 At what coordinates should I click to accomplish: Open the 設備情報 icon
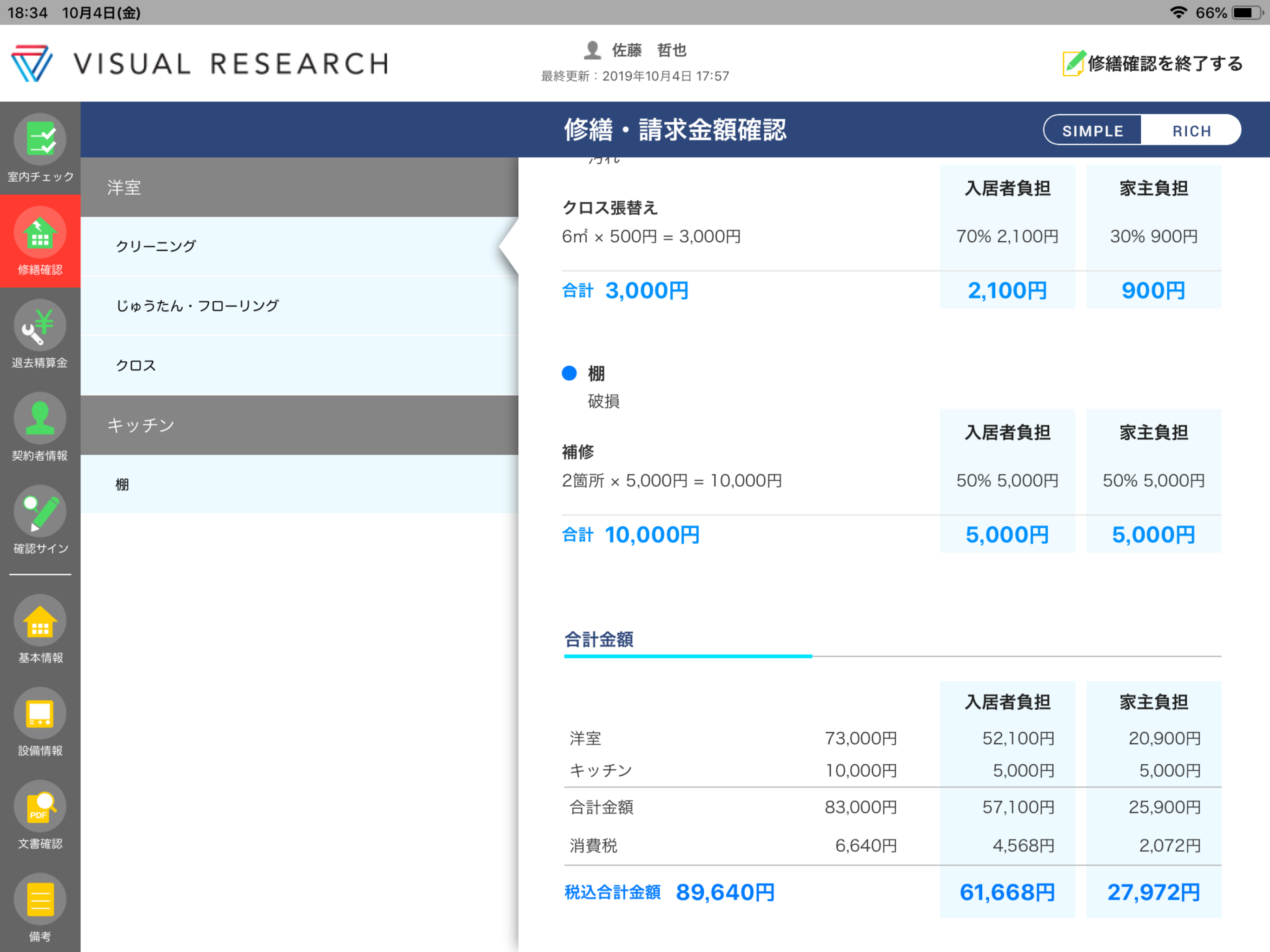(40, 714)
